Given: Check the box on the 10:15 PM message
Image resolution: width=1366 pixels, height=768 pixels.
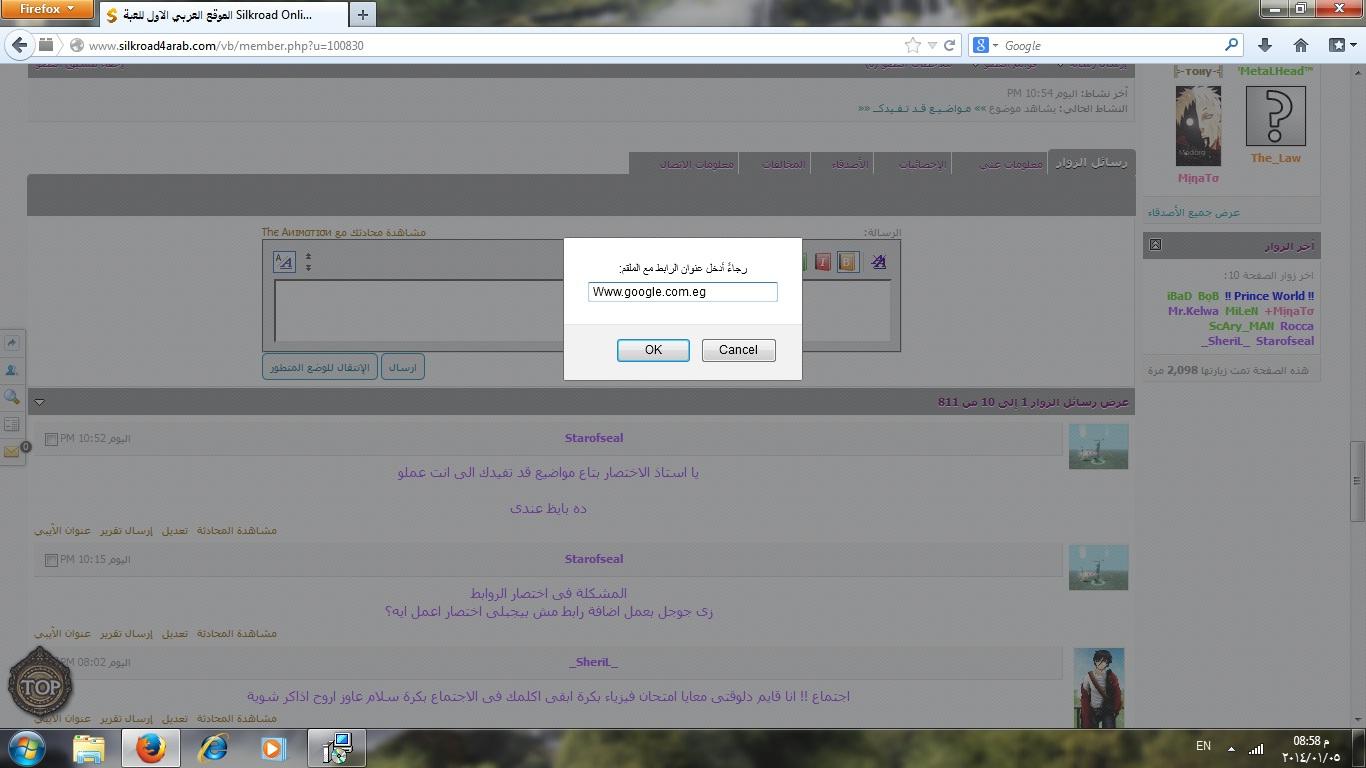Looking at the screenshot, I should click(51, 560).
